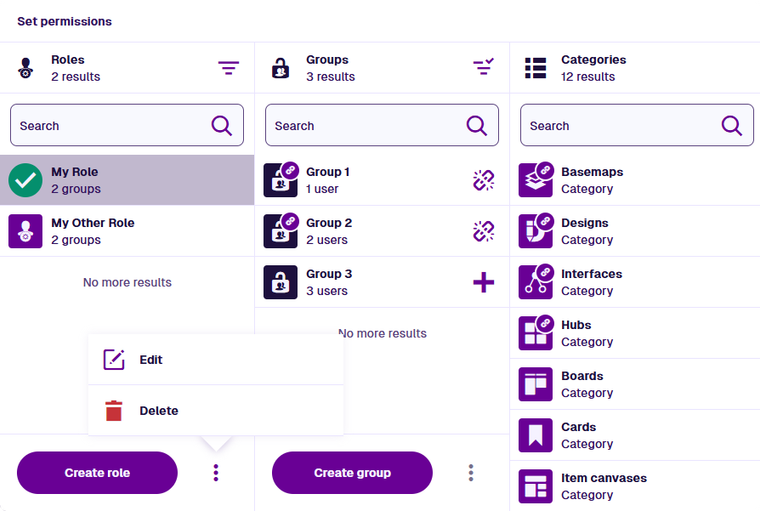Click the red Delete trash icon

(114, 411)
